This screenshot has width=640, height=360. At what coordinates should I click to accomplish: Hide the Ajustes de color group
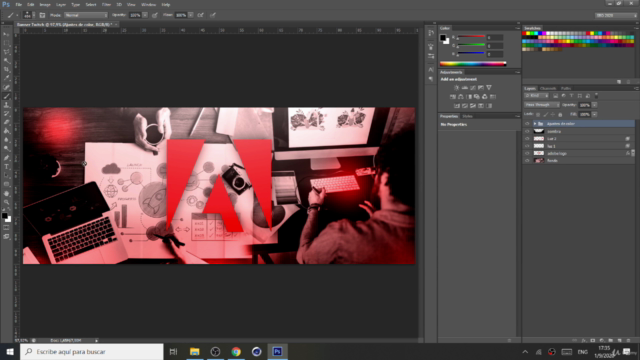point(527,124)
